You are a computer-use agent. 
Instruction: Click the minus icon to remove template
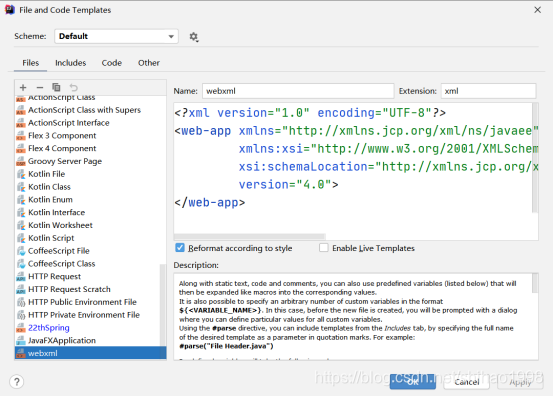point(40,87)
